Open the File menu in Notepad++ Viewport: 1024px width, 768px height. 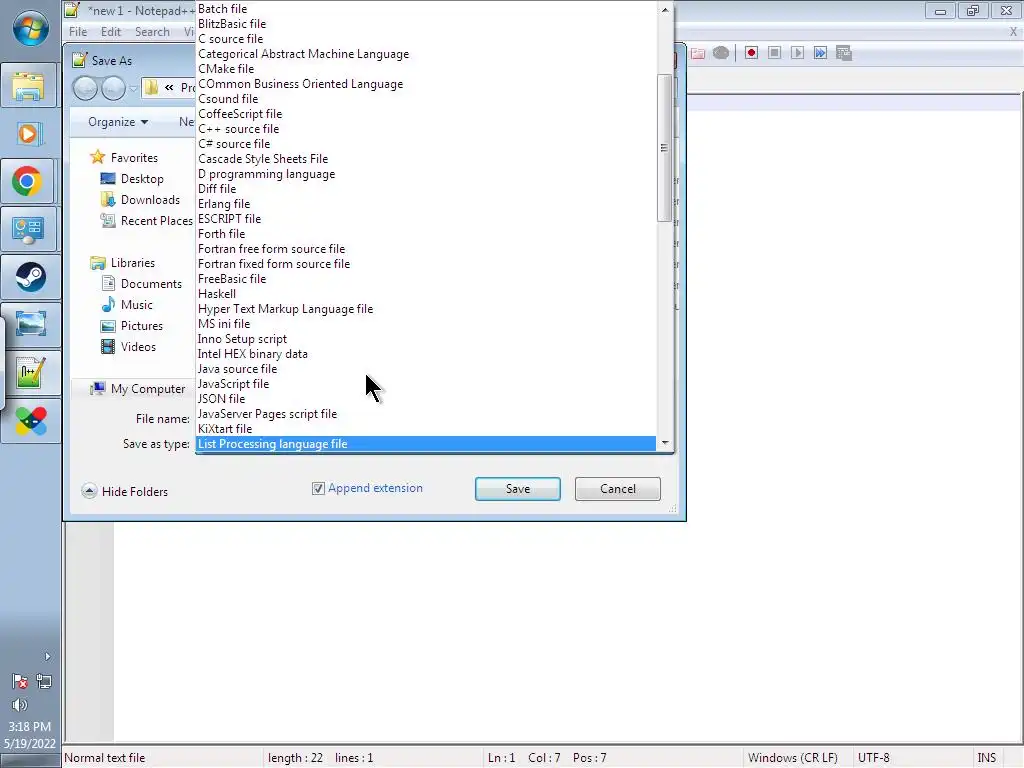point(78,31)
